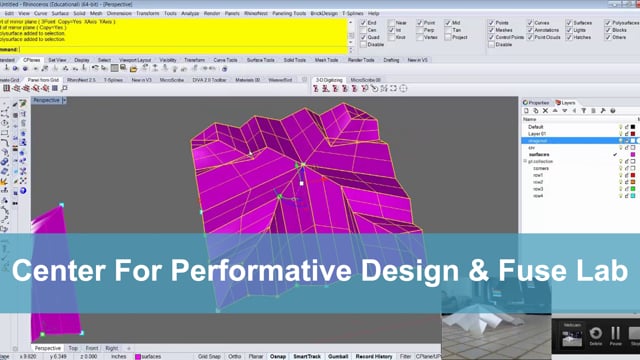640x360 pixels.
Task: Uncheck the Polysurfaces selection filter
Action: 608,23
